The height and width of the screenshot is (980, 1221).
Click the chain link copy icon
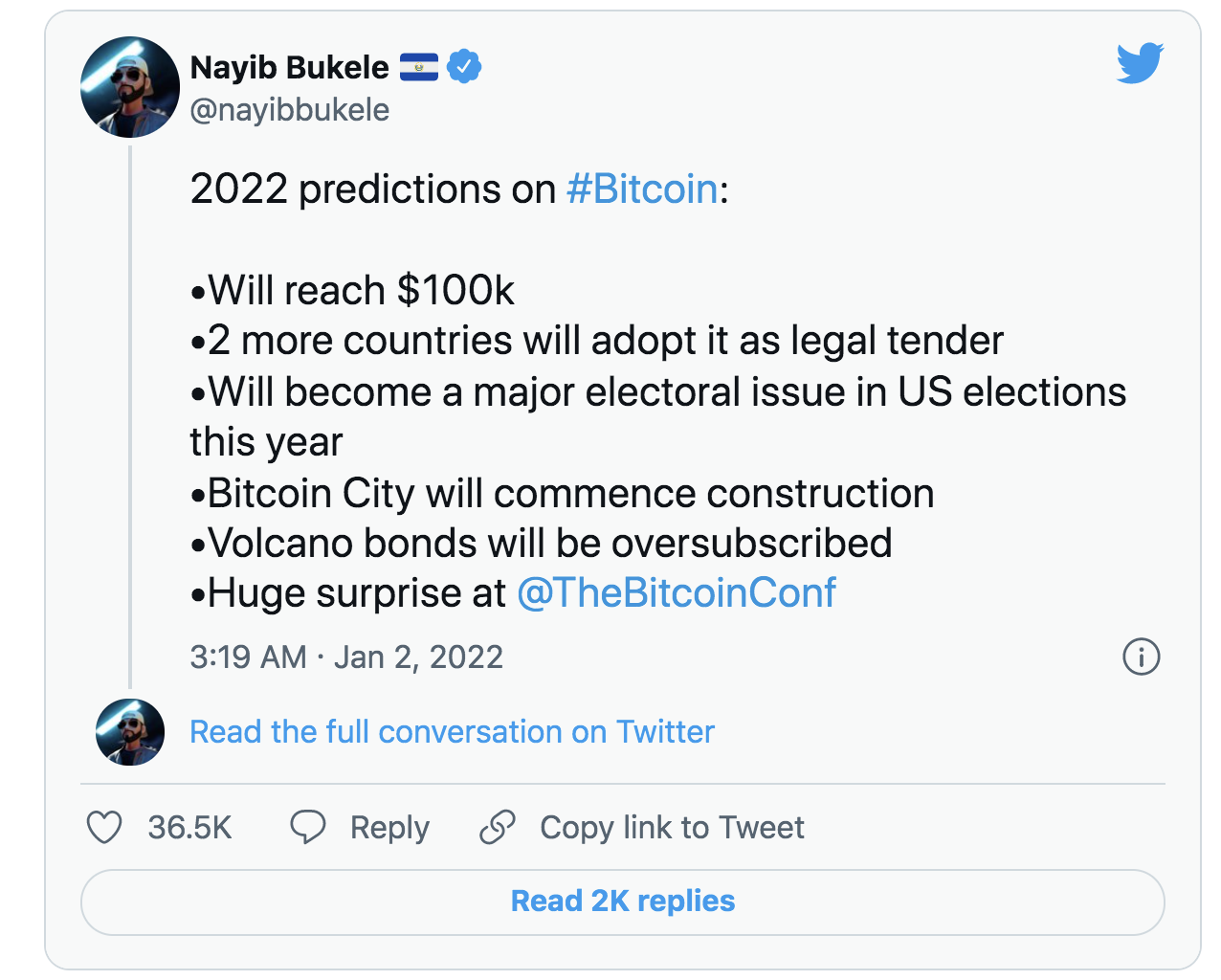click(498, 828)
